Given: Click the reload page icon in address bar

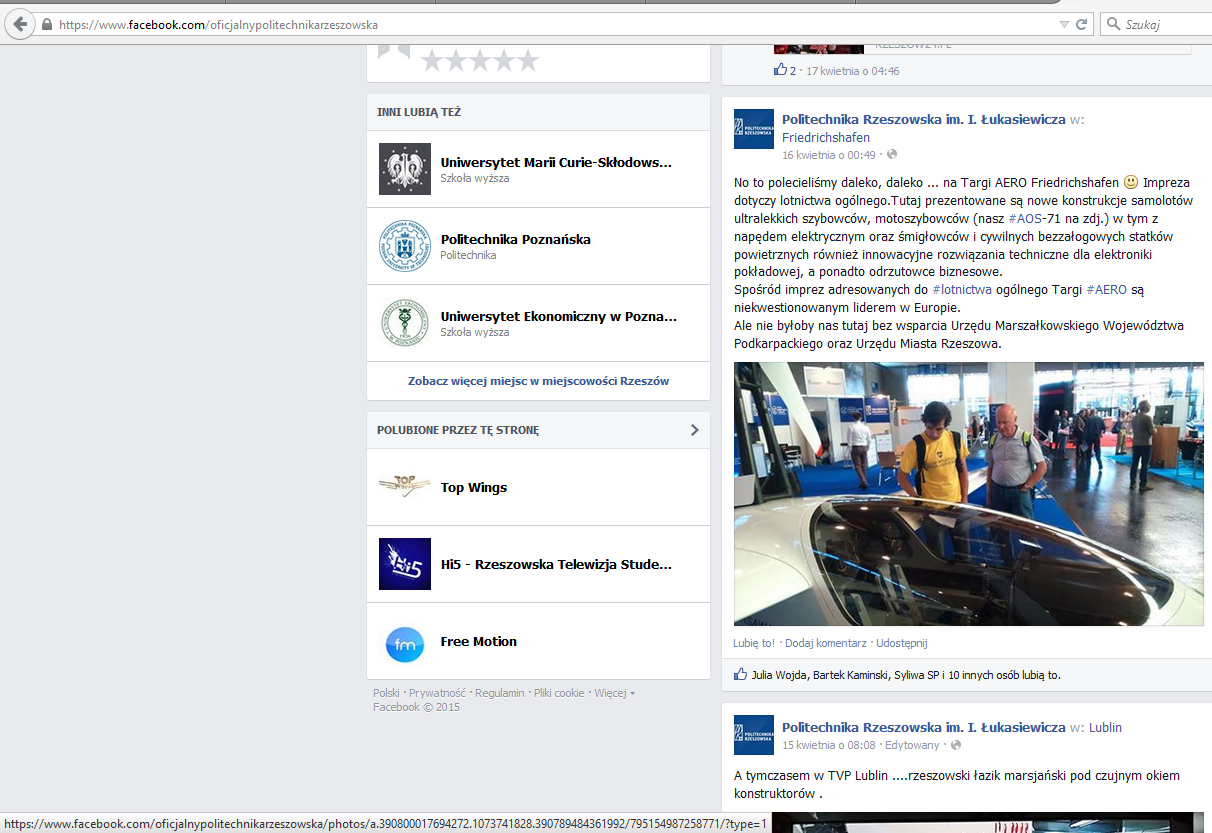Looking at the screenshot, I should point(1081,24).
